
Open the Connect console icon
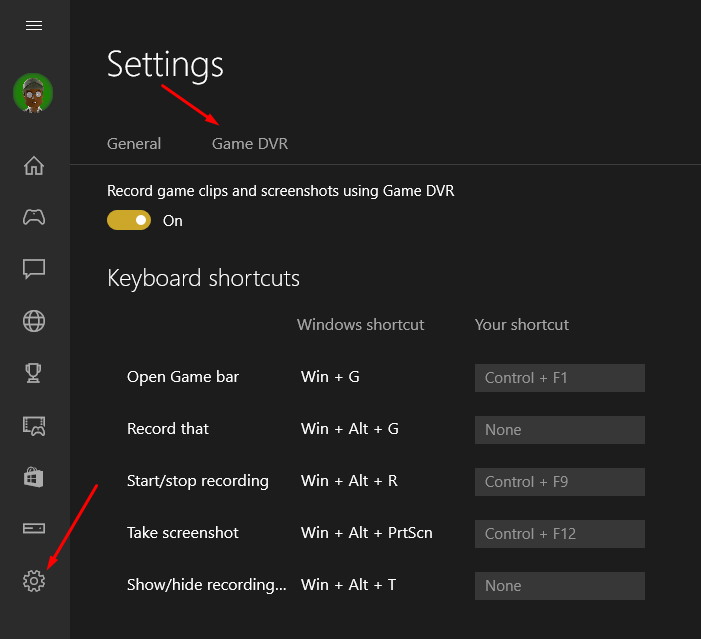point(34,529)
